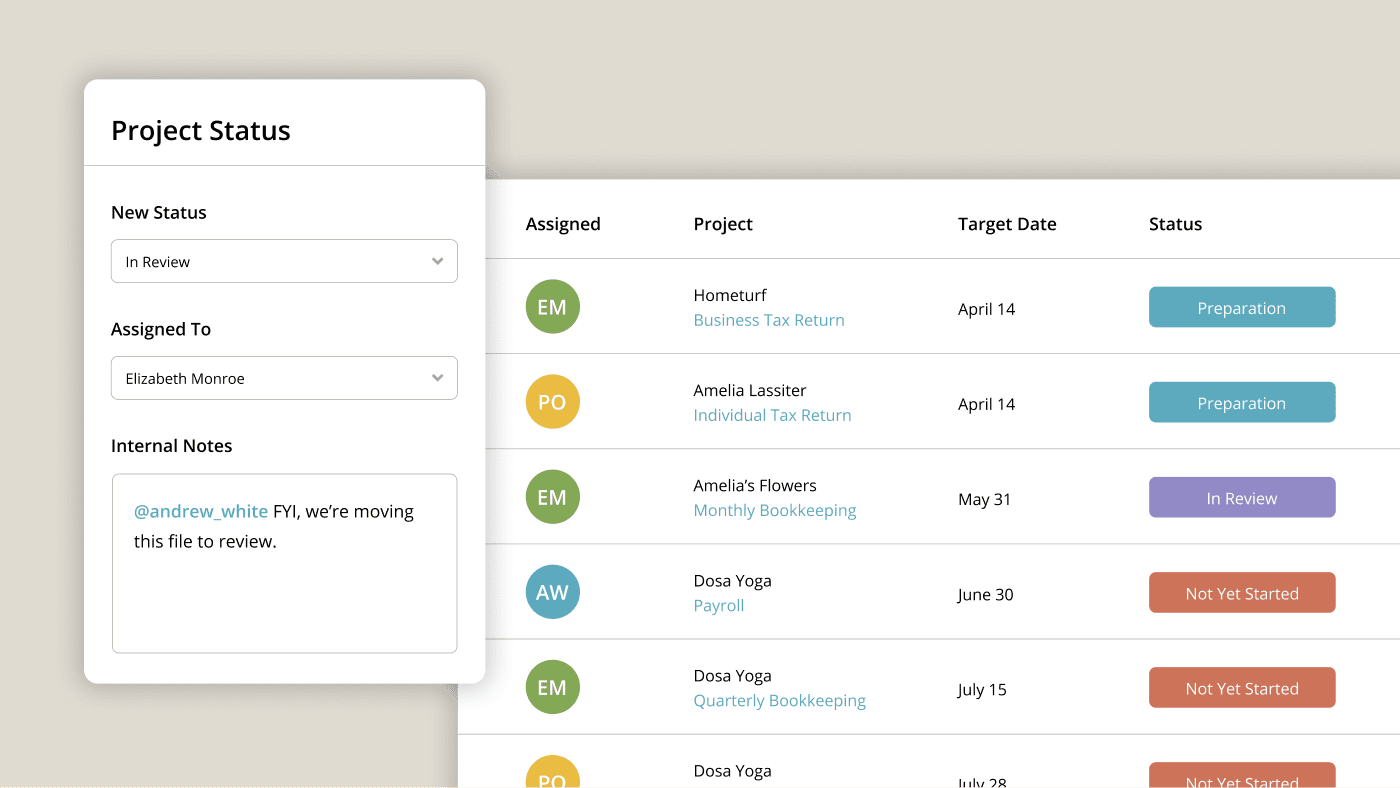Click the In Review badge for Amelia's Flowers

[1242, 497]
